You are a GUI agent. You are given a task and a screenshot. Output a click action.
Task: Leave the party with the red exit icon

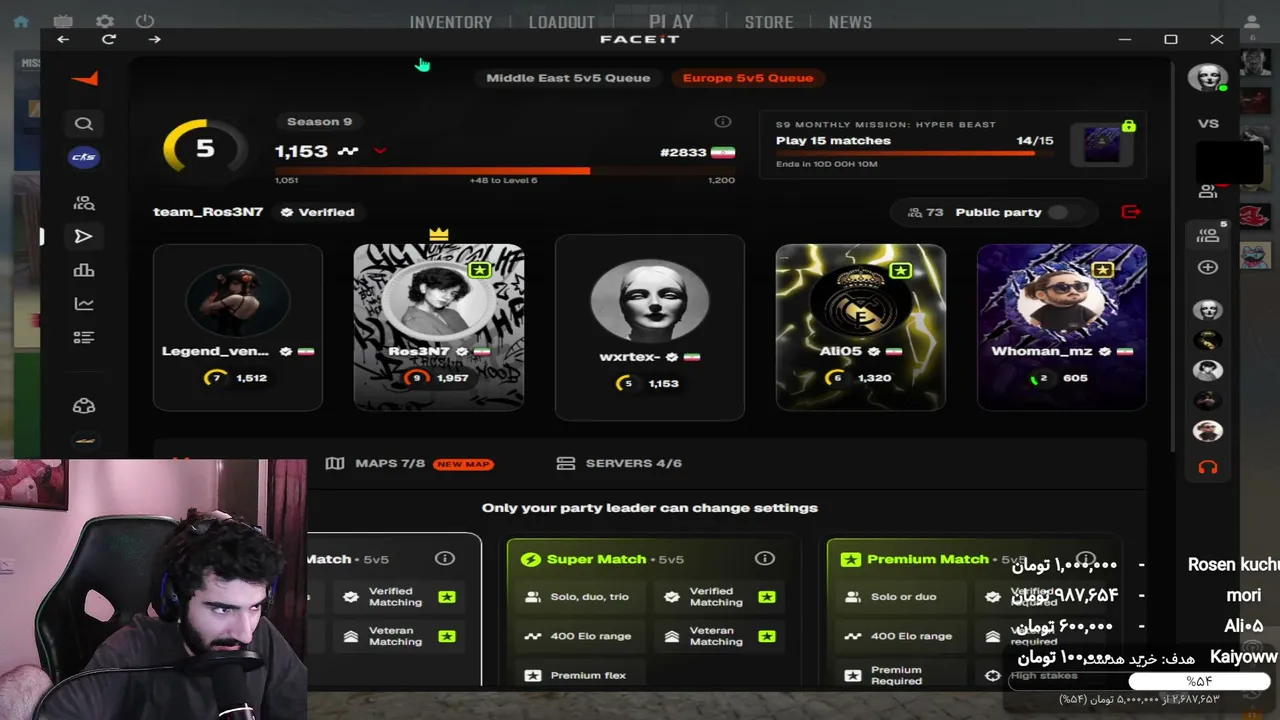click(1131, 212)
